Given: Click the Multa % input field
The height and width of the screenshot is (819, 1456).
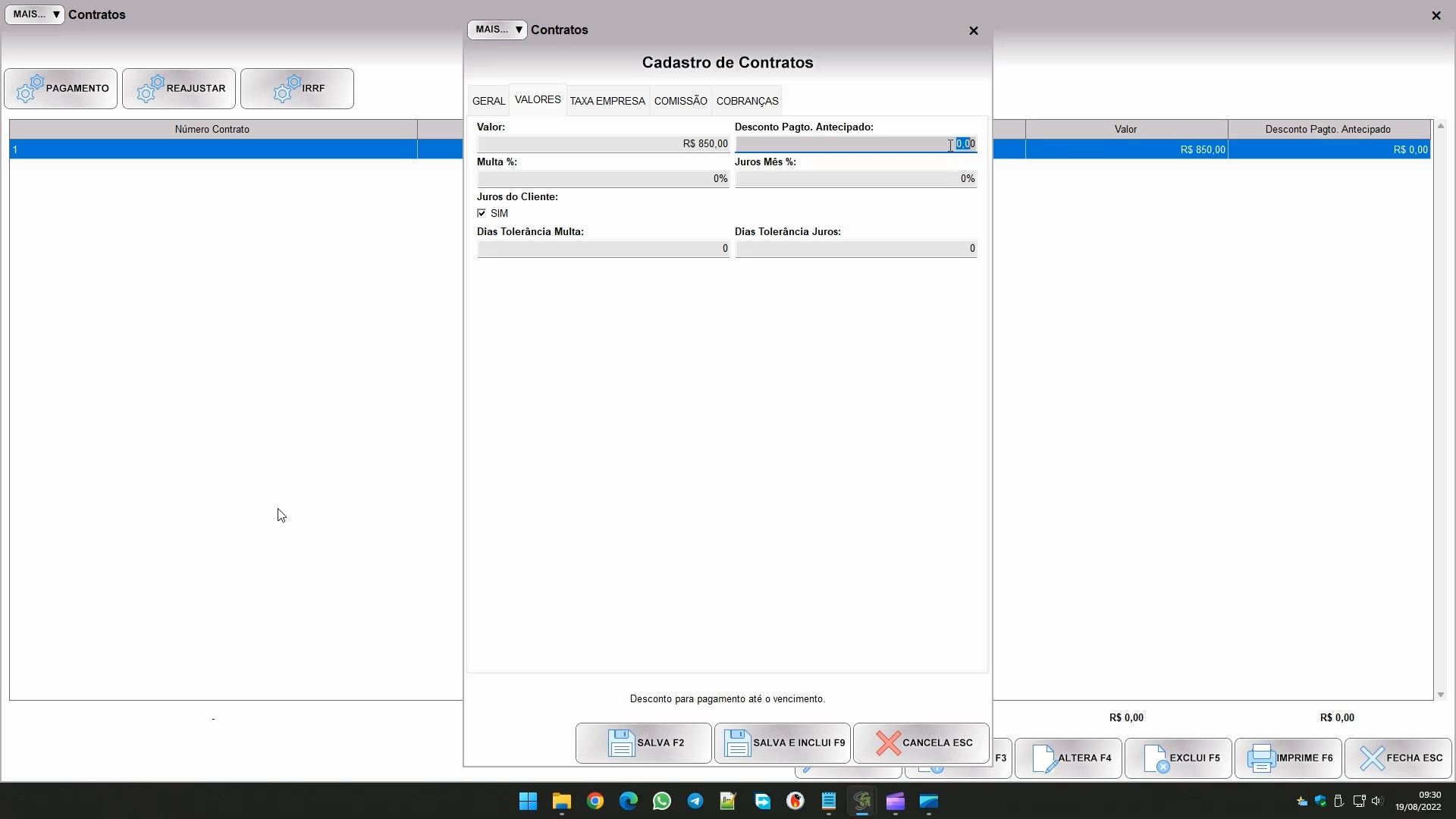Looking at the screenshot, I should (x=603, y=179).
